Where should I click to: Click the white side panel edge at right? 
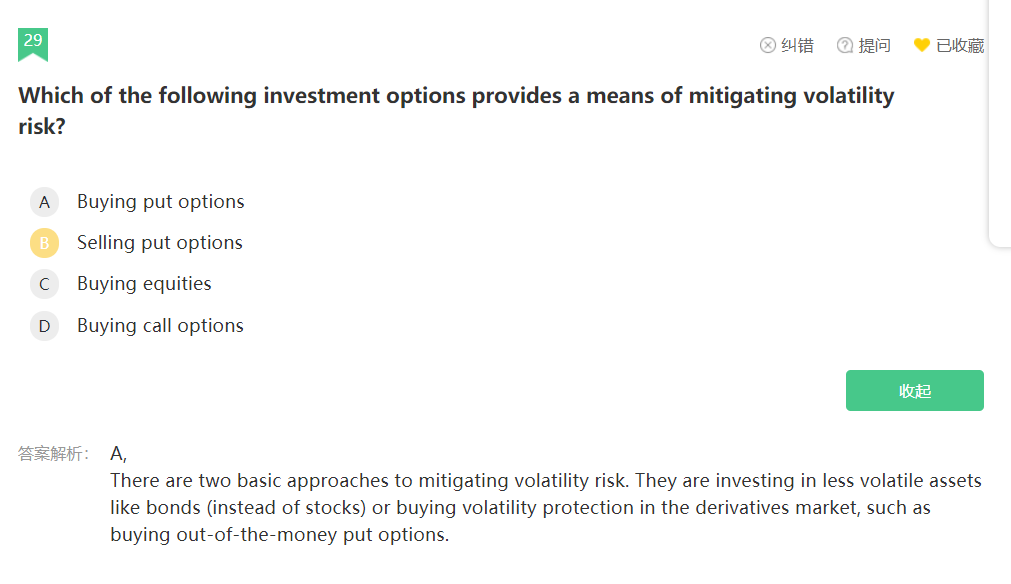[999, 122]
